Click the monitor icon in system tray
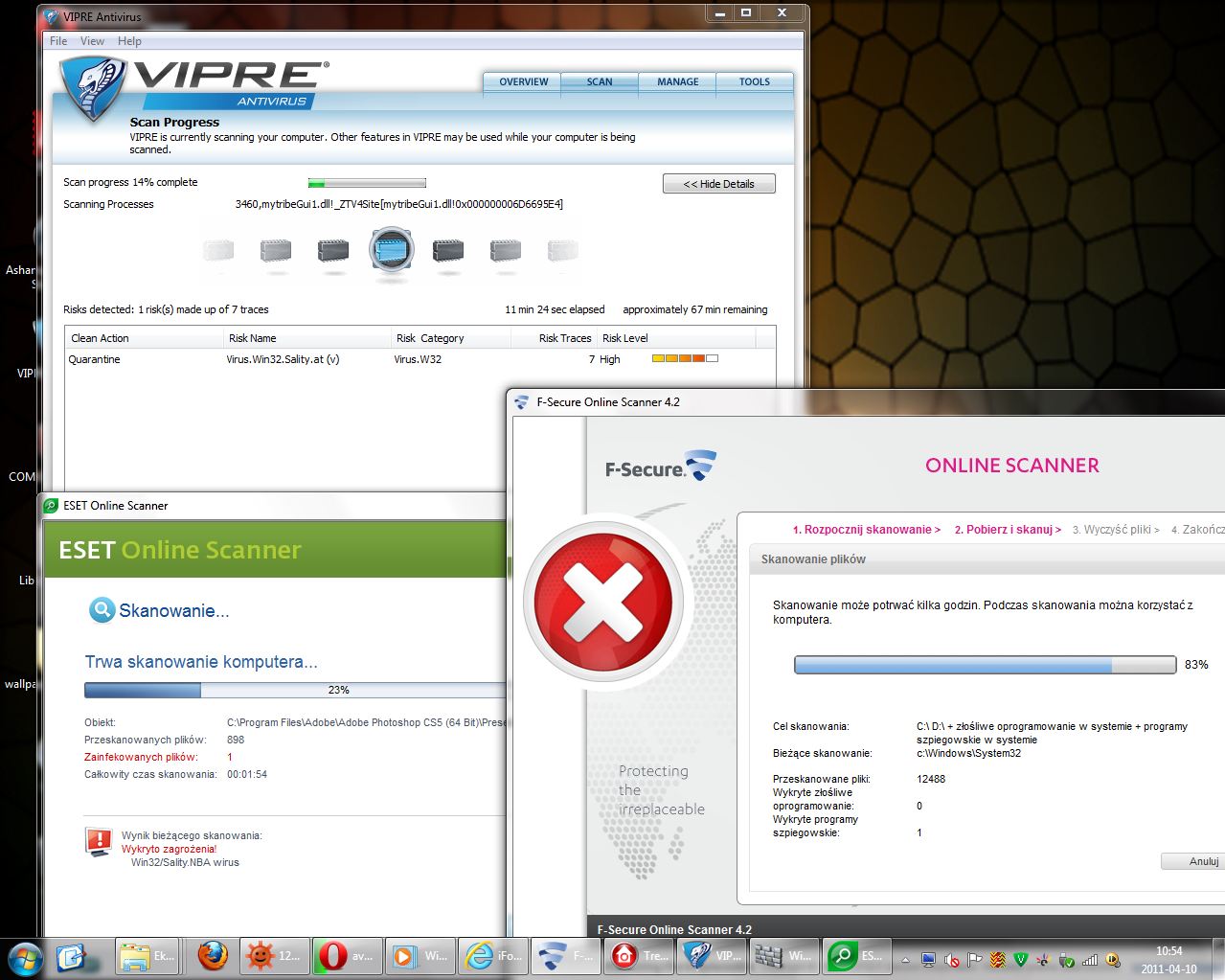Viewport: 1225px width, 980px height. click(928, 960)
